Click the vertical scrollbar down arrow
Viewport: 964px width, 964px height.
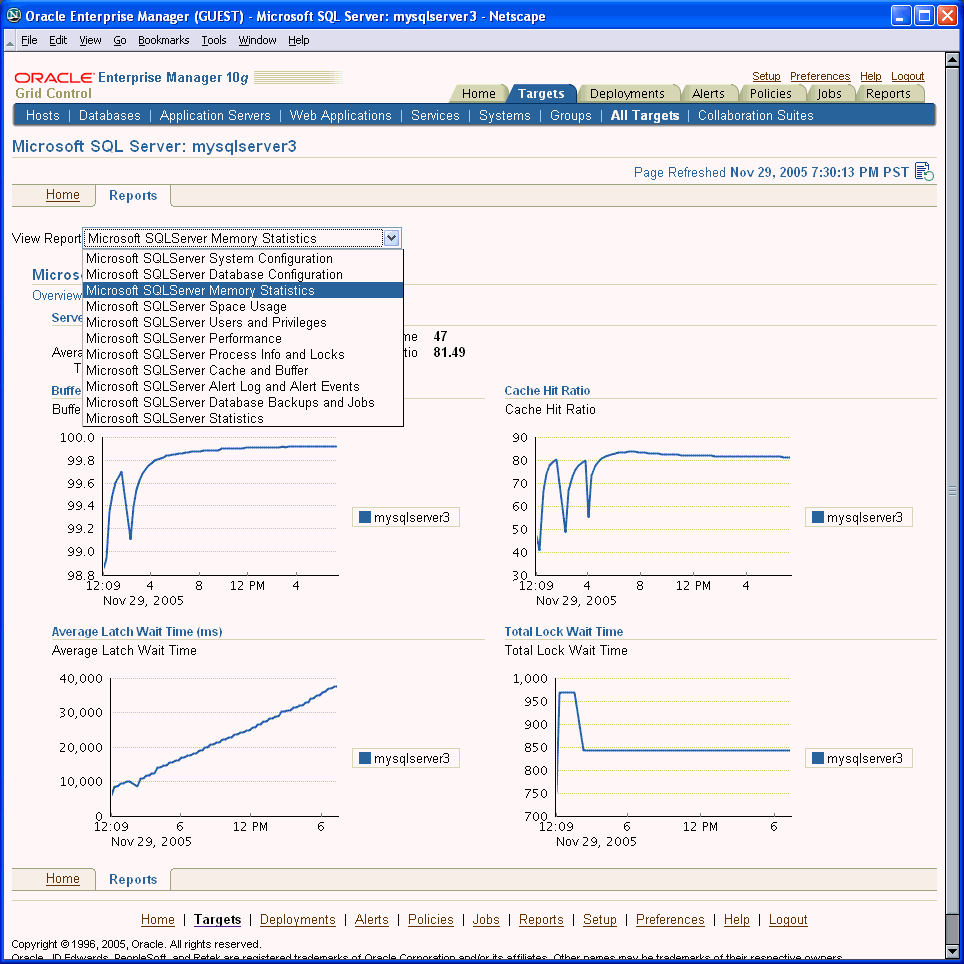953,951
